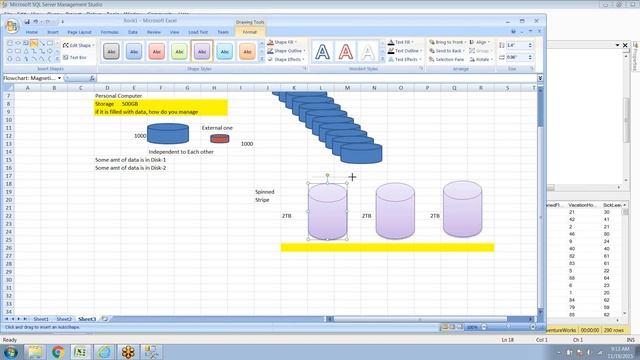This screenshot has height=360, width=640.
Task: Open the Align dropdown
Action: pyautogui.click(x=480, y=42)
